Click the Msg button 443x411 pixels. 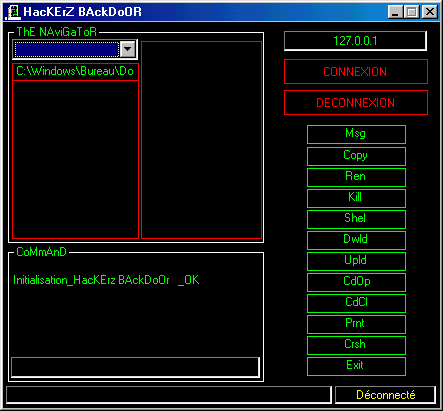click(356, 134)
